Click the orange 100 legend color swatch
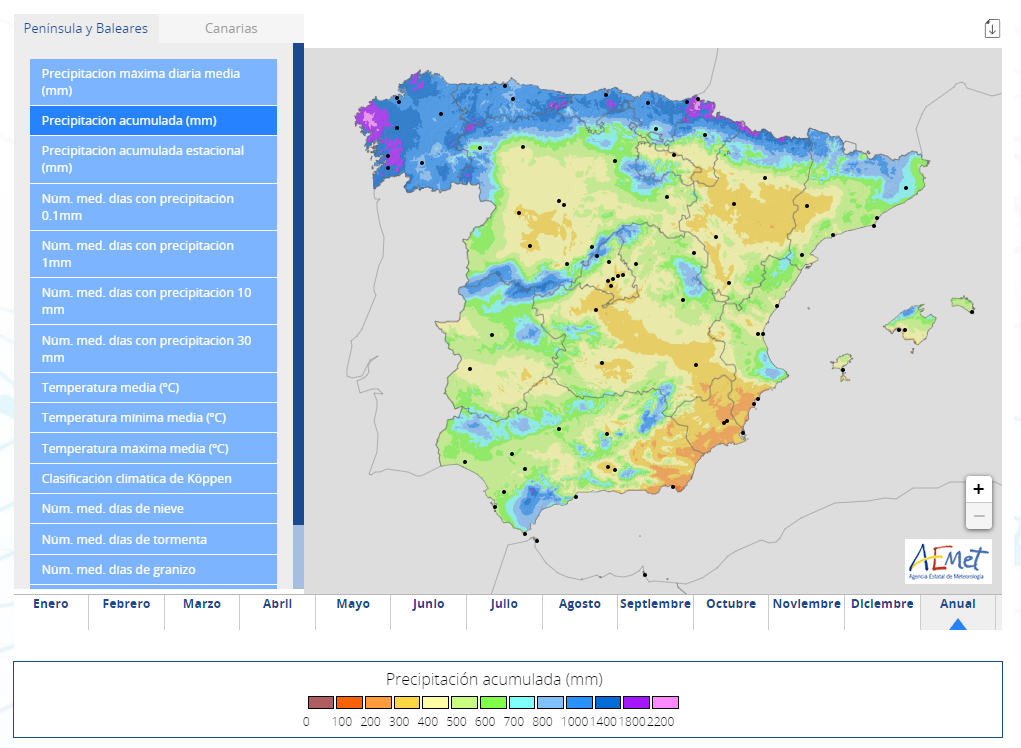 click(350, 702)
